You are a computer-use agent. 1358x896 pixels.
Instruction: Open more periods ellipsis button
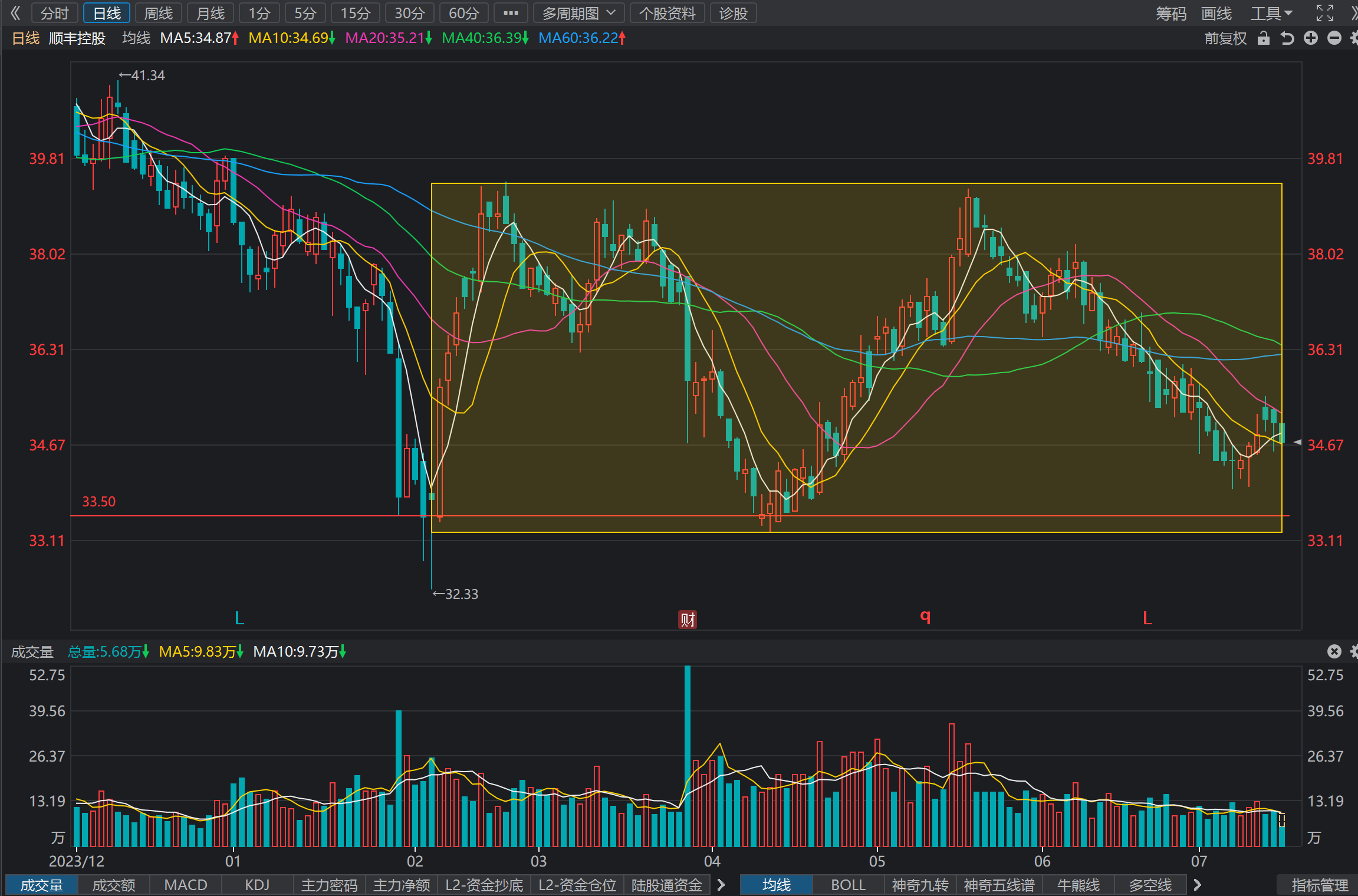(x=511, y=13)
